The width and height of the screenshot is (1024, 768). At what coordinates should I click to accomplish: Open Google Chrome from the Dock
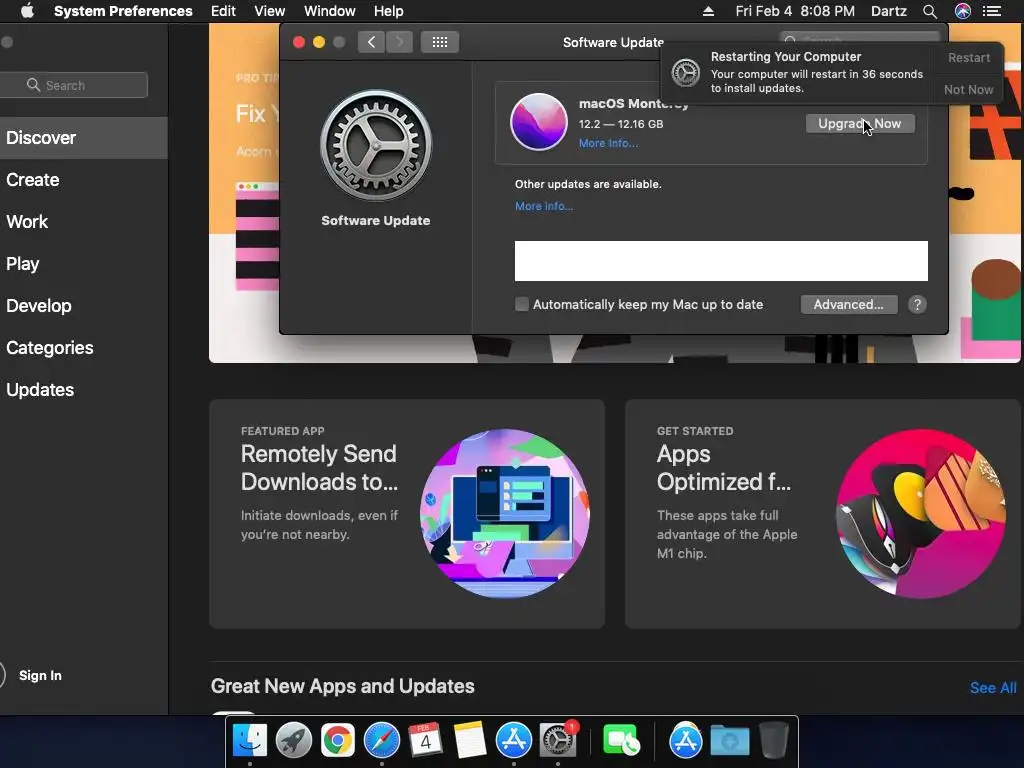[x=338, y=741]
